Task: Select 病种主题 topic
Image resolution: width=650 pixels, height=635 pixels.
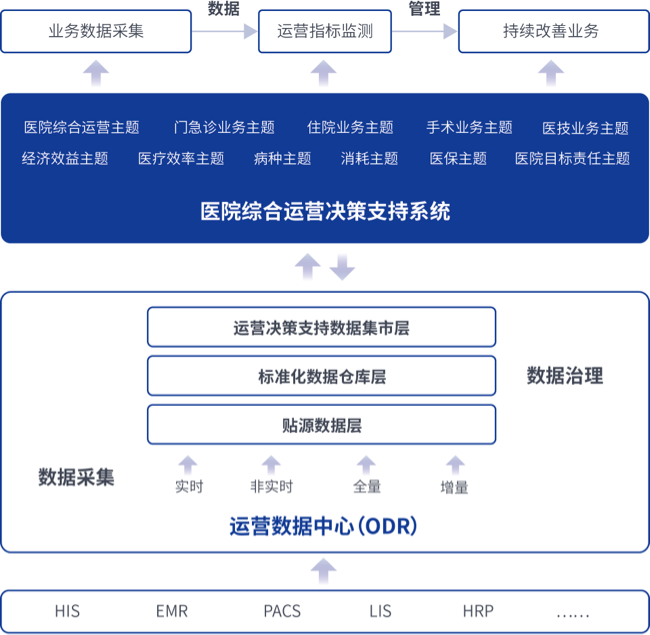Action: point(282,158)
